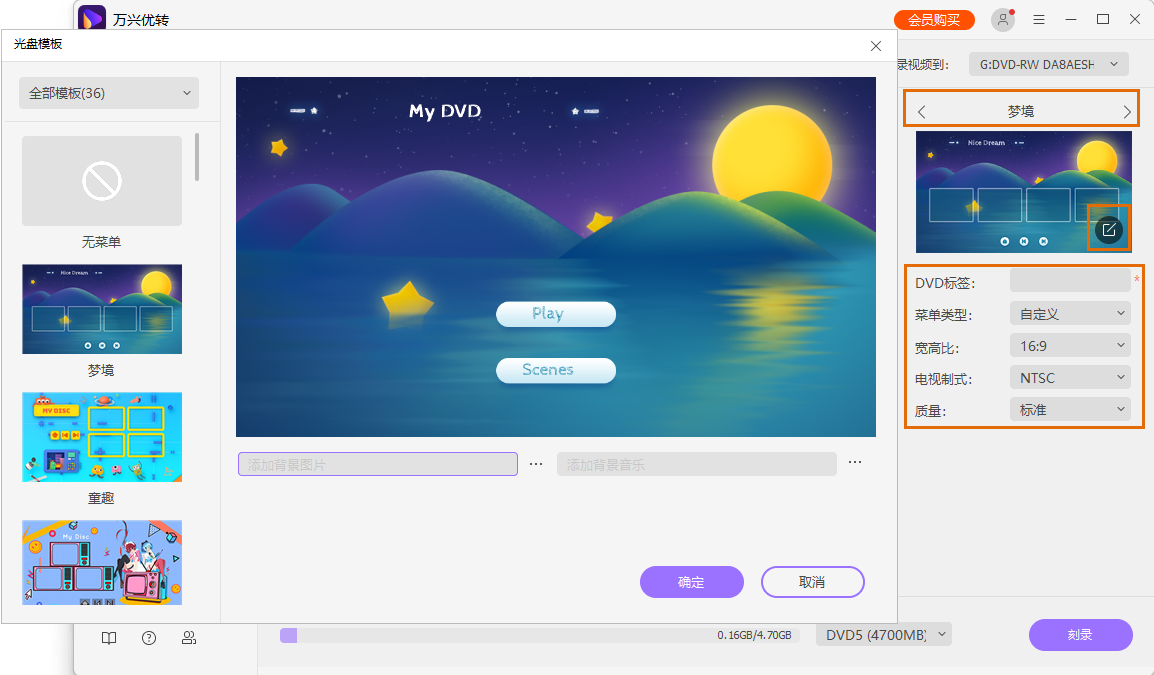The image size is (1154, 675).
Task: Click the help question mark icon
Action: tap(148, 637)
